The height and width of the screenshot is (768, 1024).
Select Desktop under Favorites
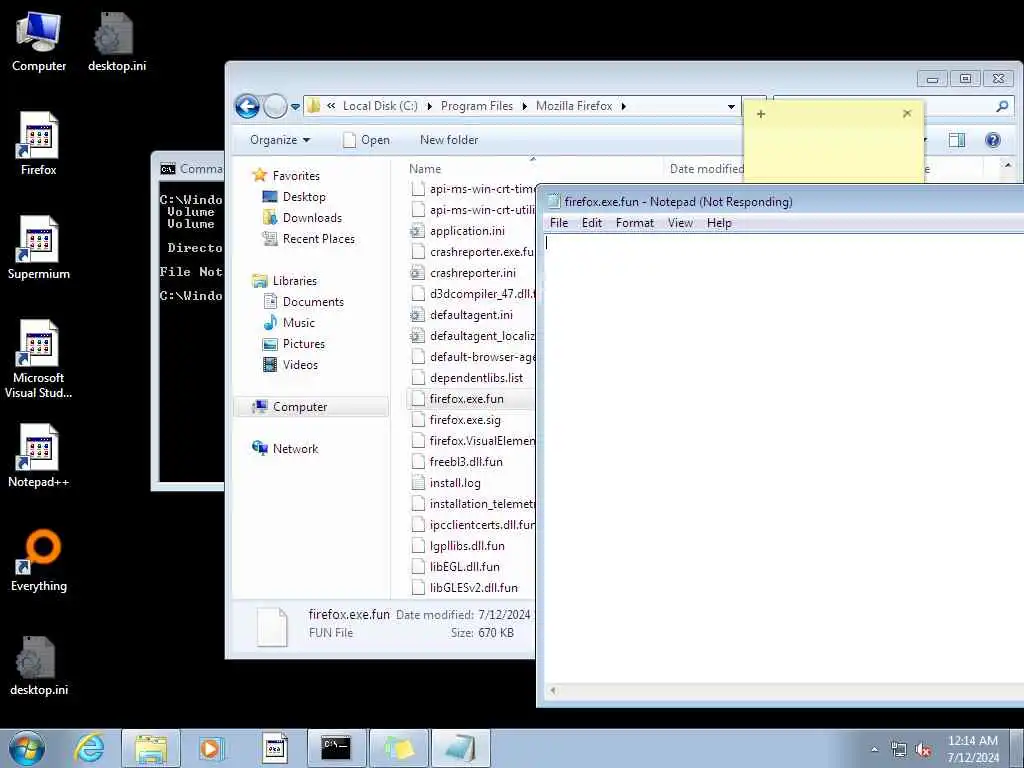(304, 197)
